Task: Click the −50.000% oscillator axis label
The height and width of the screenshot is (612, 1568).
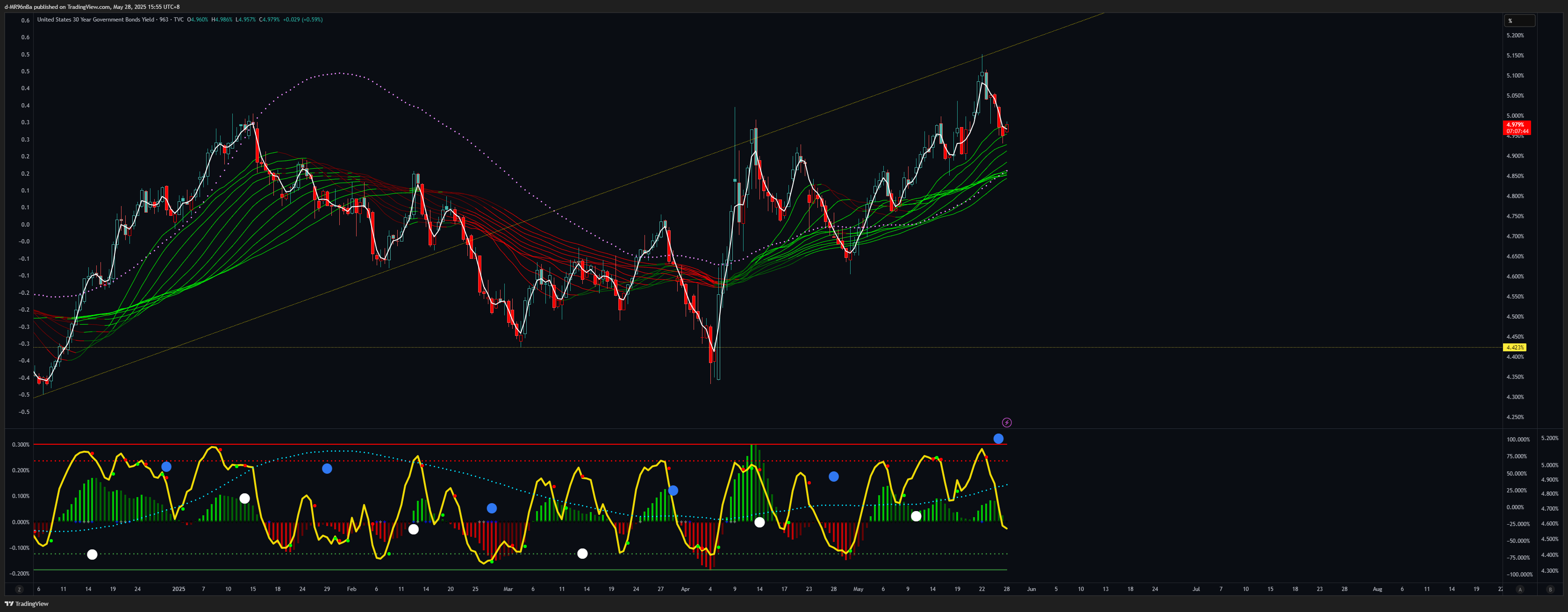Action: tap(1518, 541)
